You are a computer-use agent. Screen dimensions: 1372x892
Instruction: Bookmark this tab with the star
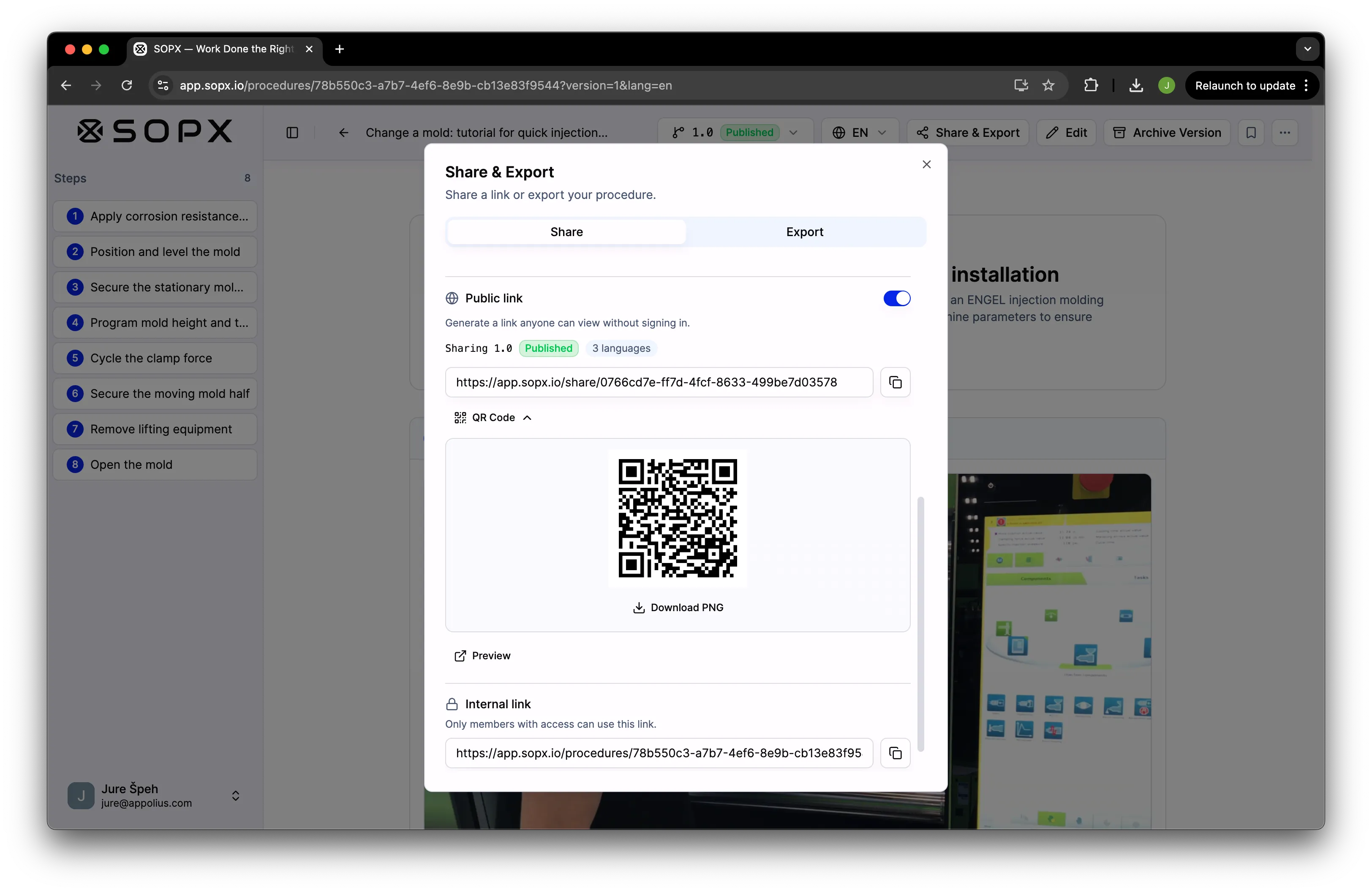tap(1048, 85)
